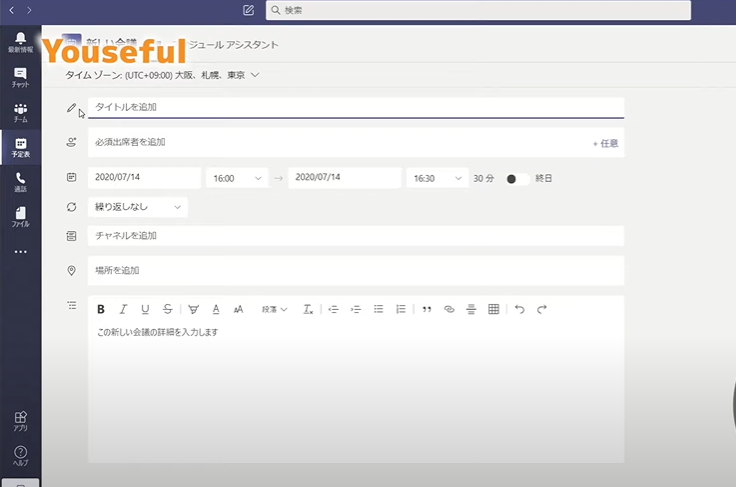Insert a bulleted list

click(378, 309)
